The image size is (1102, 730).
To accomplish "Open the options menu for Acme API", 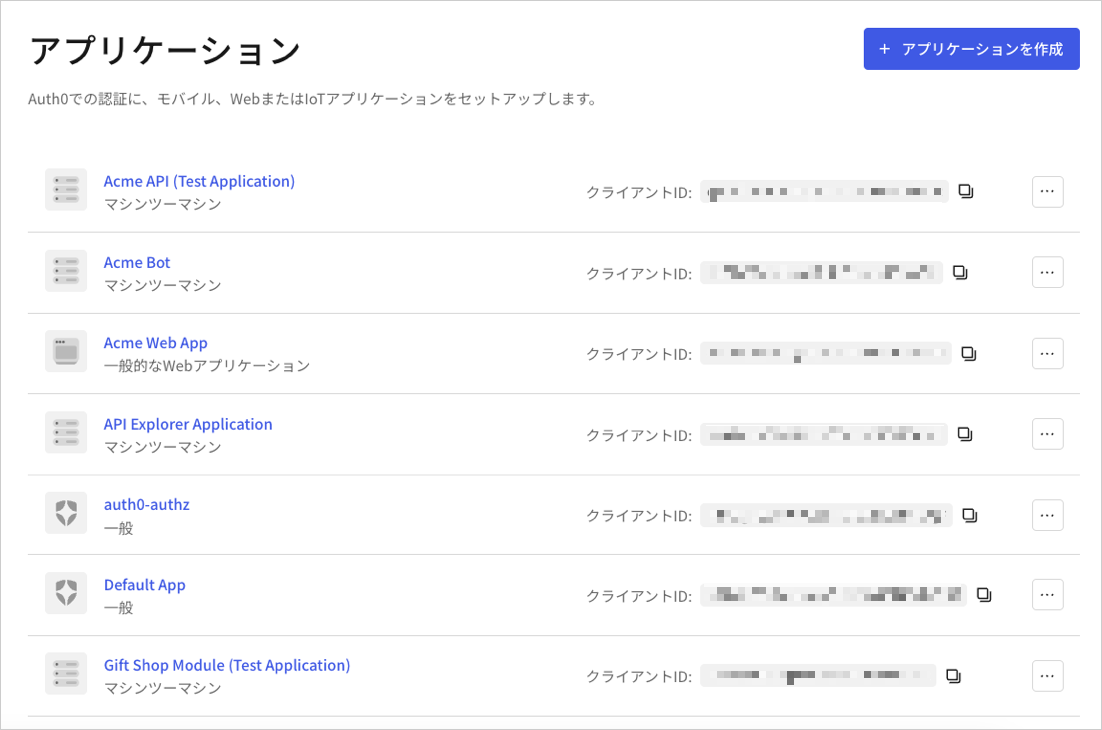I will pyautogui.click(x=1047, y=191).
